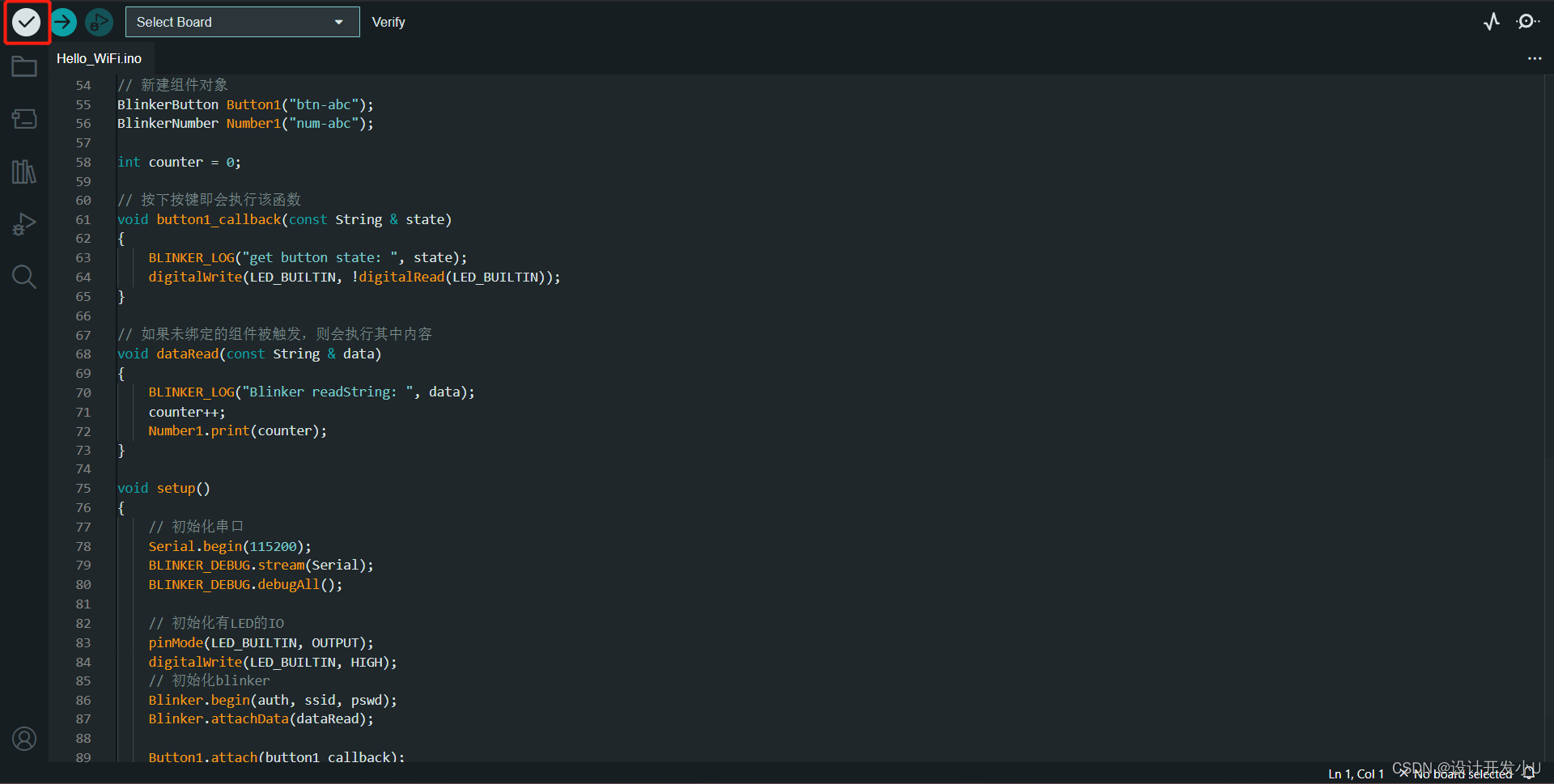Click the BlinkerNumber Number1 declaration line
This screenshot has height=784, width=1554.
pos(245,123)
